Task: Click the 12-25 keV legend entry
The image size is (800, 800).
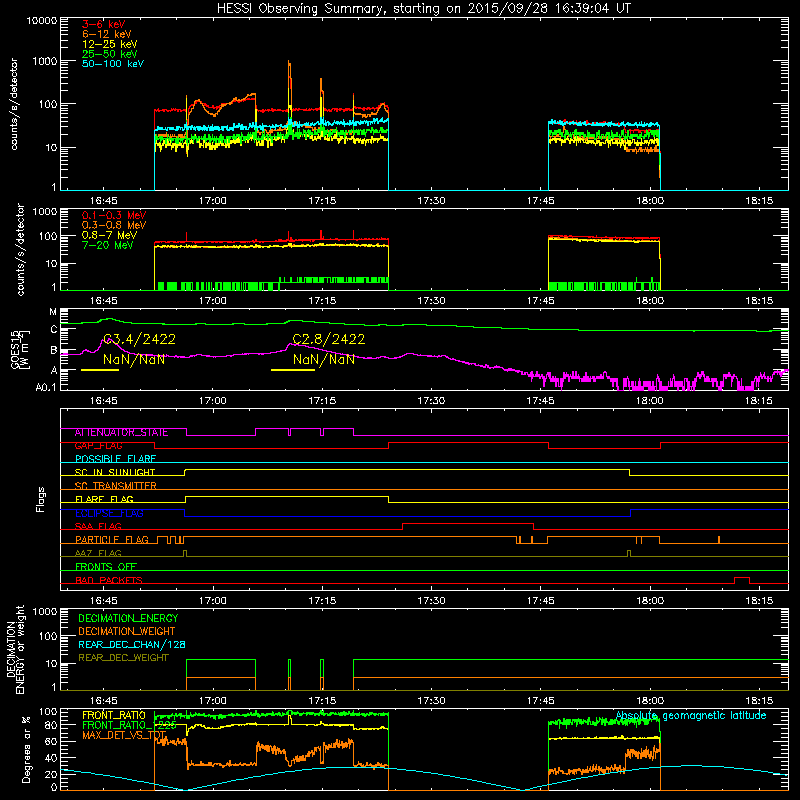Action: tap(110, 44)
